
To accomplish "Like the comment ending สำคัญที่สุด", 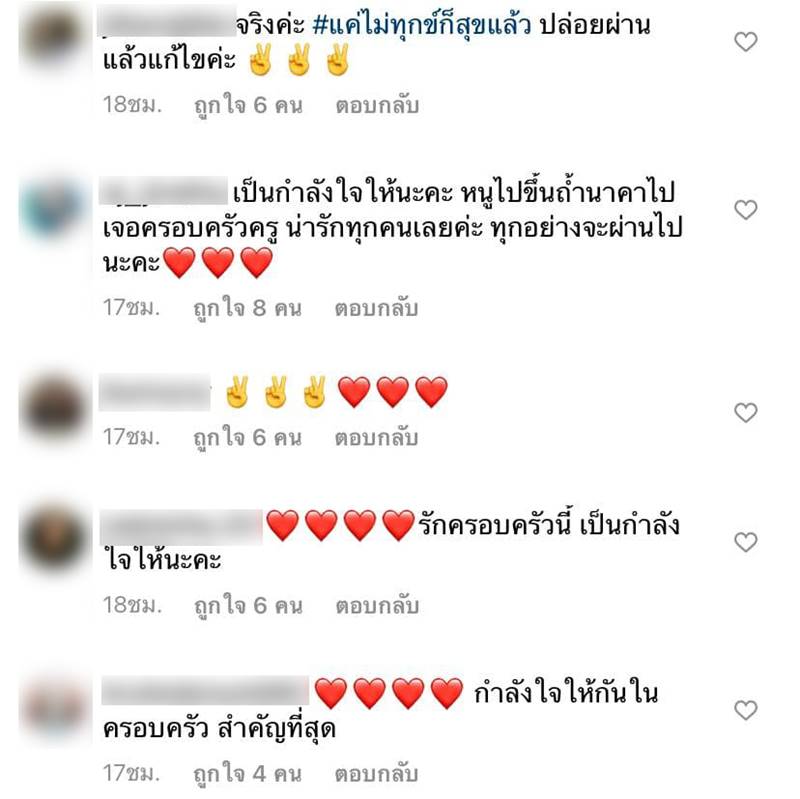I will 745,710.
